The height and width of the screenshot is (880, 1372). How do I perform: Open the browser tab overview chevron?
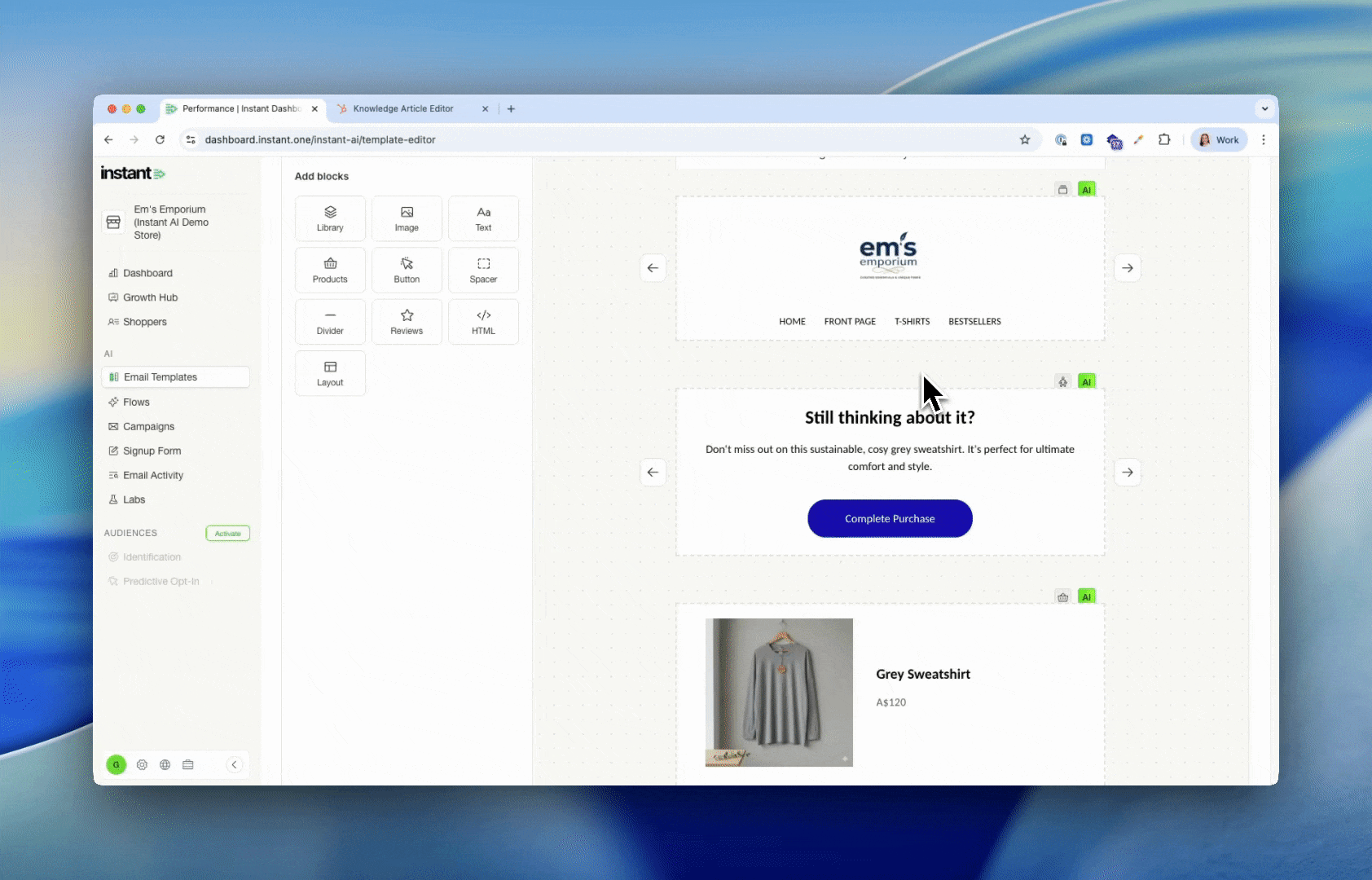(x=1264, y=108)
